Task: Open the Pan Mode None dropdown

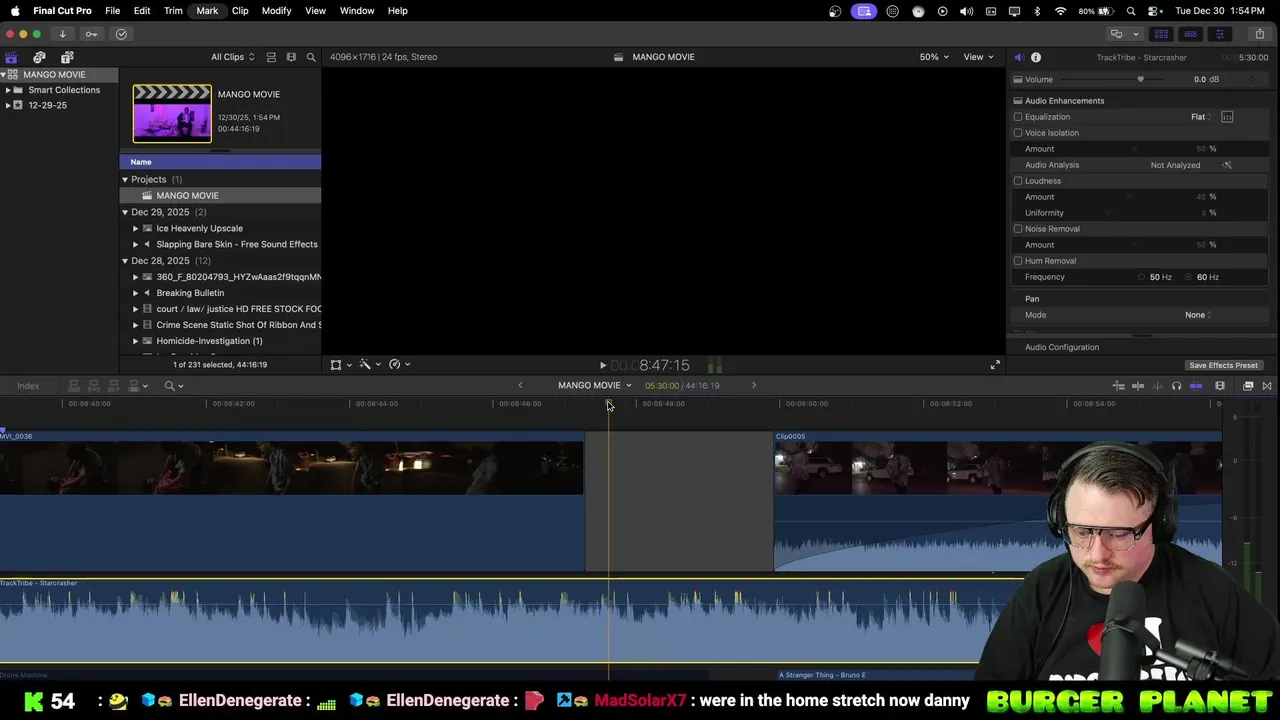Action: pos(1198,315)
